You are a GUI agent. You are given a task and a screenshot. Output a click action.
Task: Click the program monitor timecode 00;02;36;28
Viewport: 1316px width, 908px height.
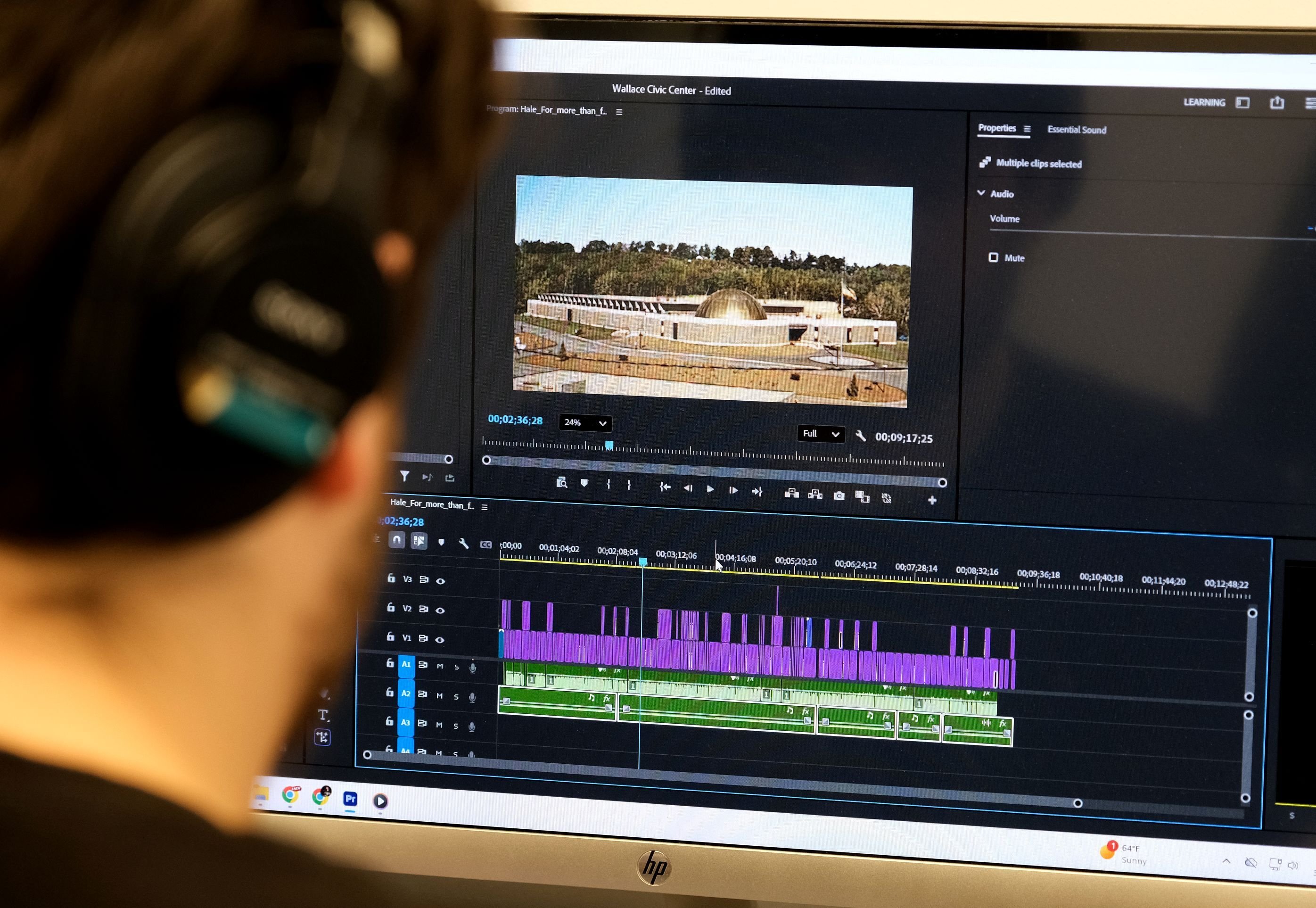tap(515, 420)
